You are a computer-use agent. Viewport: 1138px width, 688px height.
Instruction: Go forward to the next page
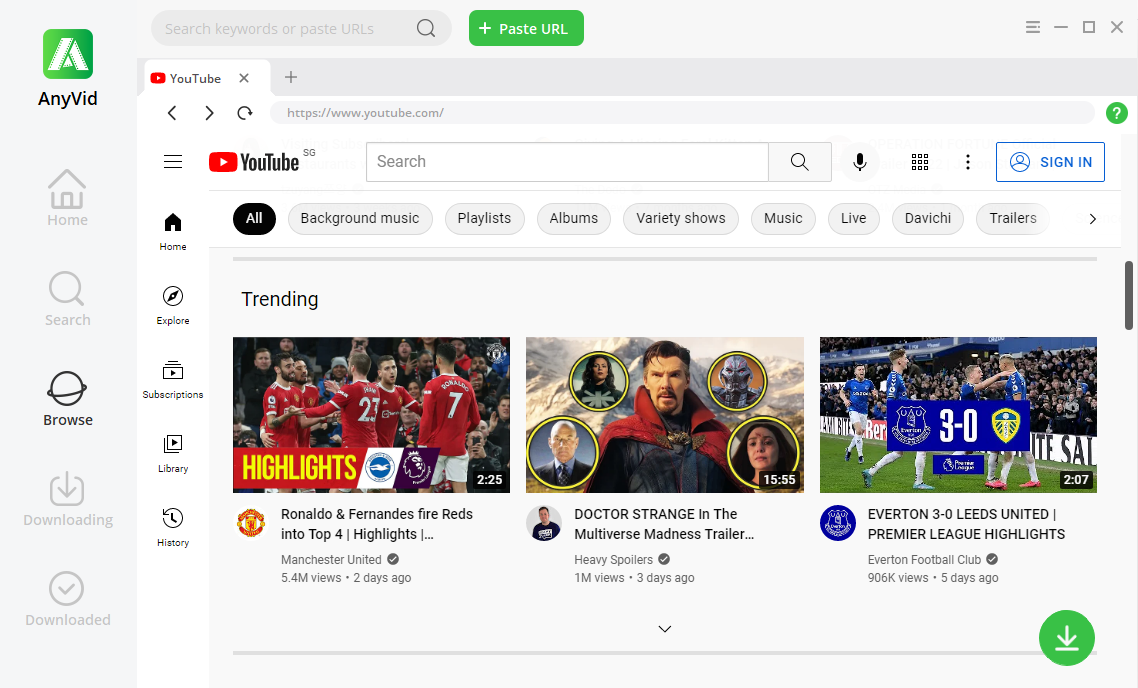click(209, 112)
